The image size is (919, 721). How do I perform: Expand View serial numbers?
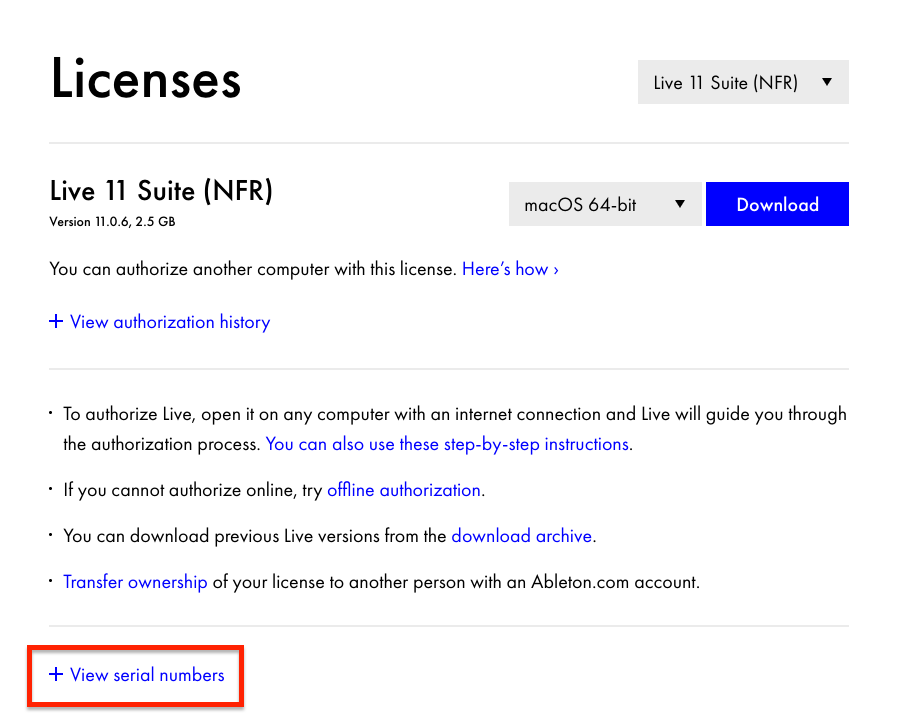[x=147, y=675]
